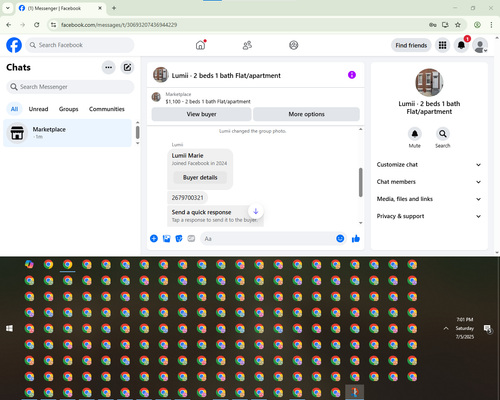Show hidden system tray icons
This screenshot has height=400, width=500.
[446, 329]
